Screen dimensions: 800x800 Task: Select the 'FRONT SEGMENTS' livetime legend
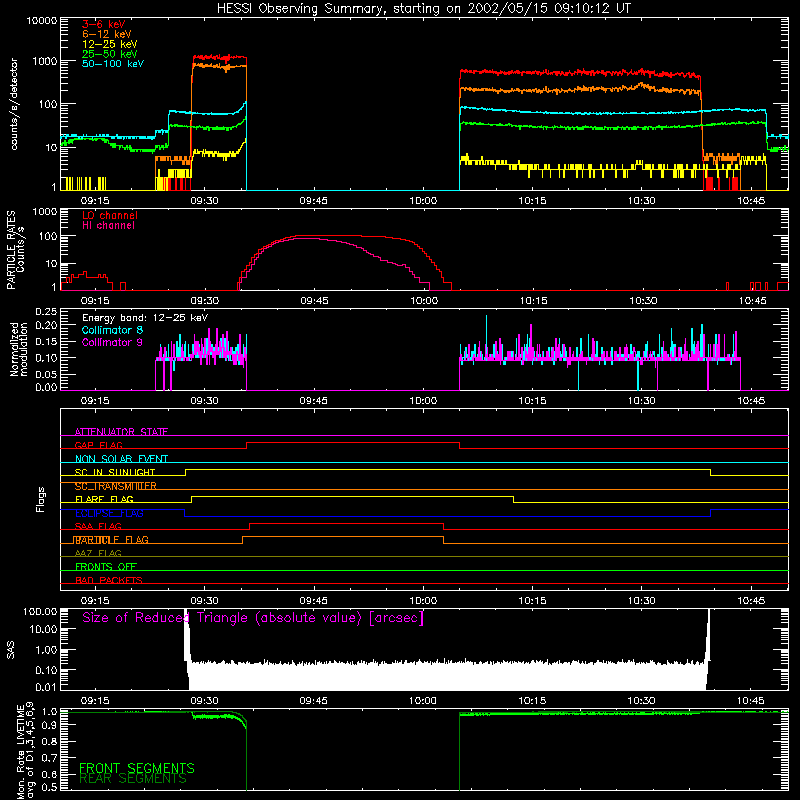tap(137, 768)
